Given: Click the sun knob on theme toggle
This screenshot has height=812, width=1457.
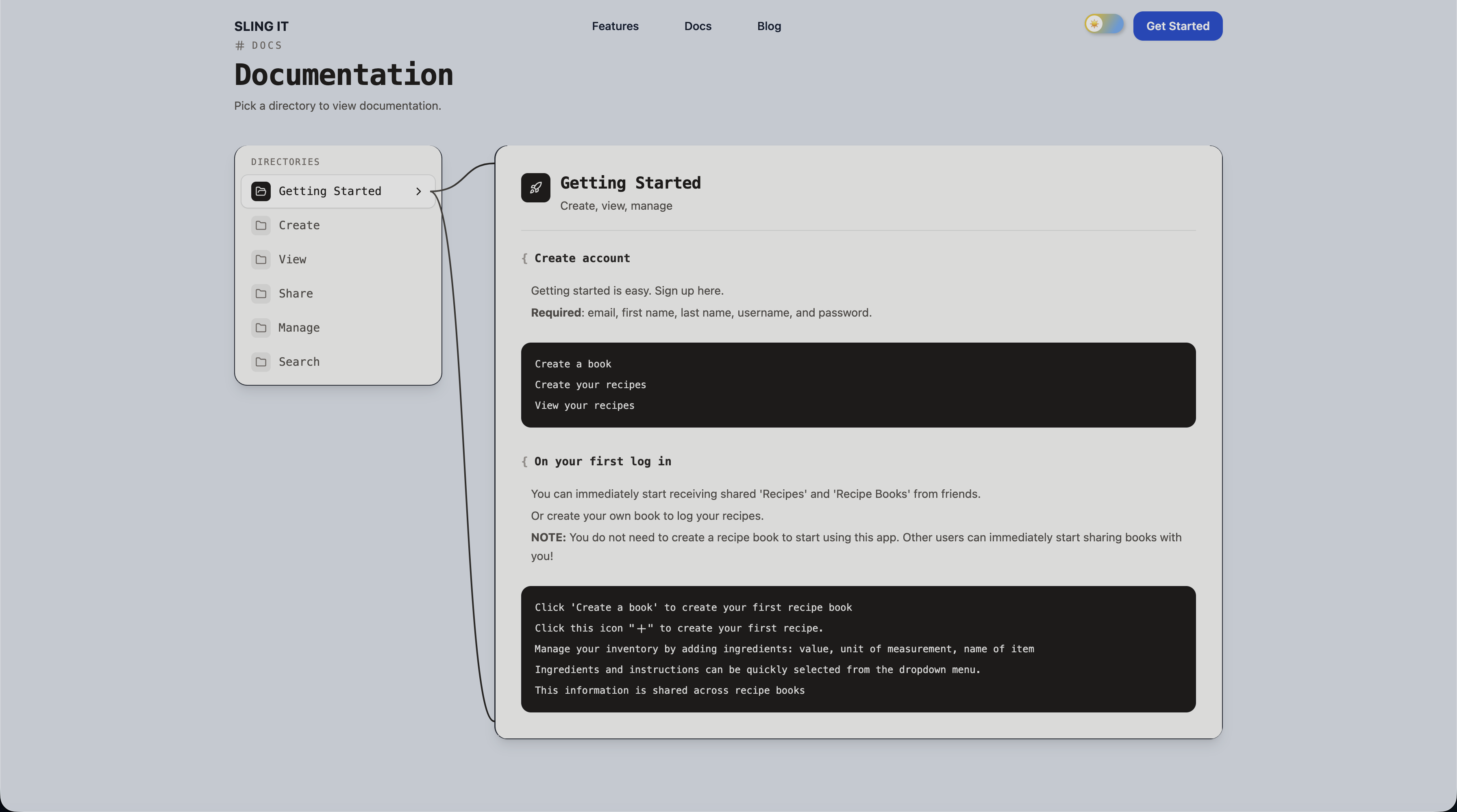Looking at the screenshot, I should click(x=1094, y=24).
